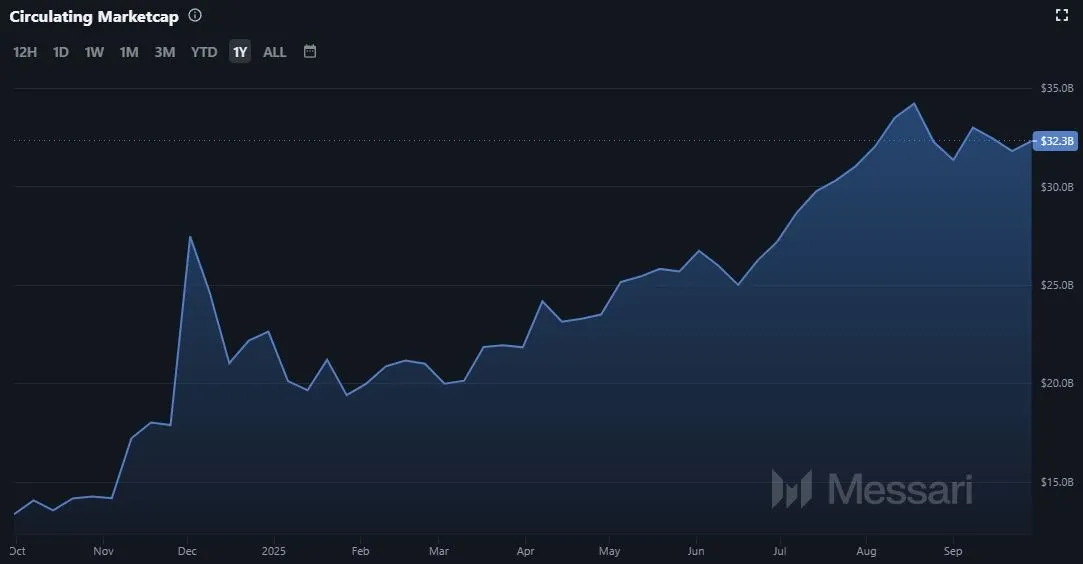
Task: Click the $32.3B current value label
Action: click(1057, 141)
